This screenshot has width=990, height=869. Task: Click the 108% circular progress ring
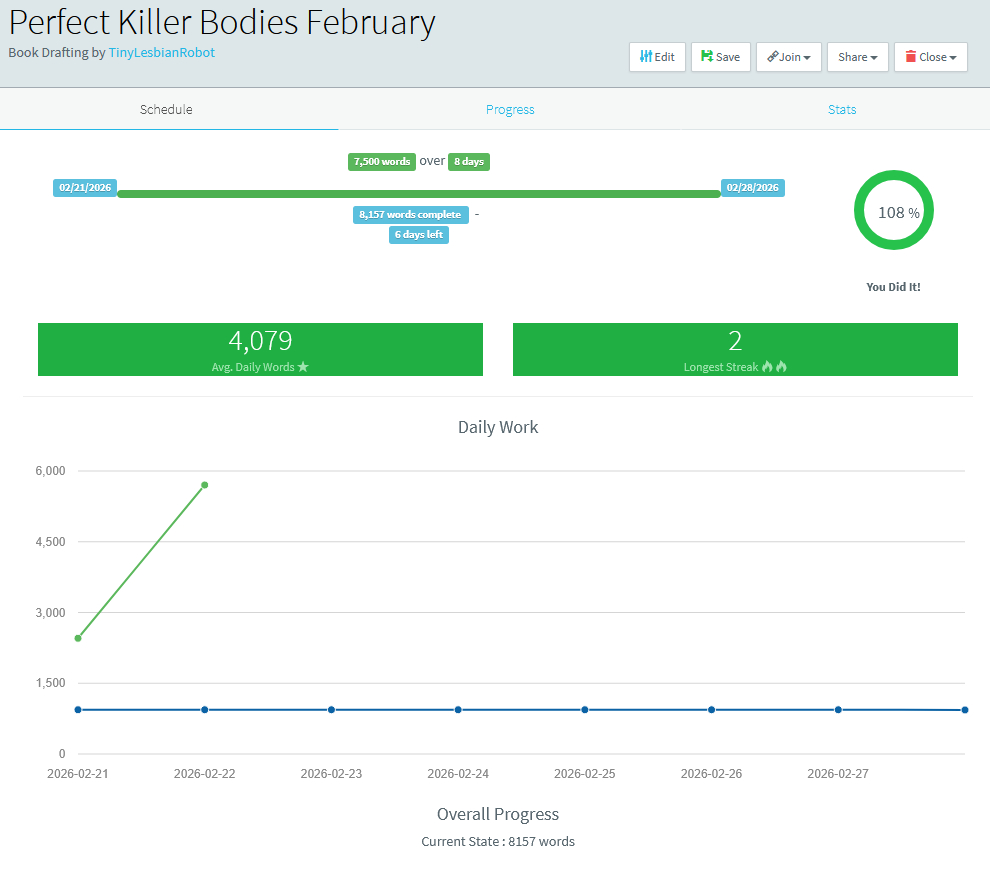[x=893, y=211]
